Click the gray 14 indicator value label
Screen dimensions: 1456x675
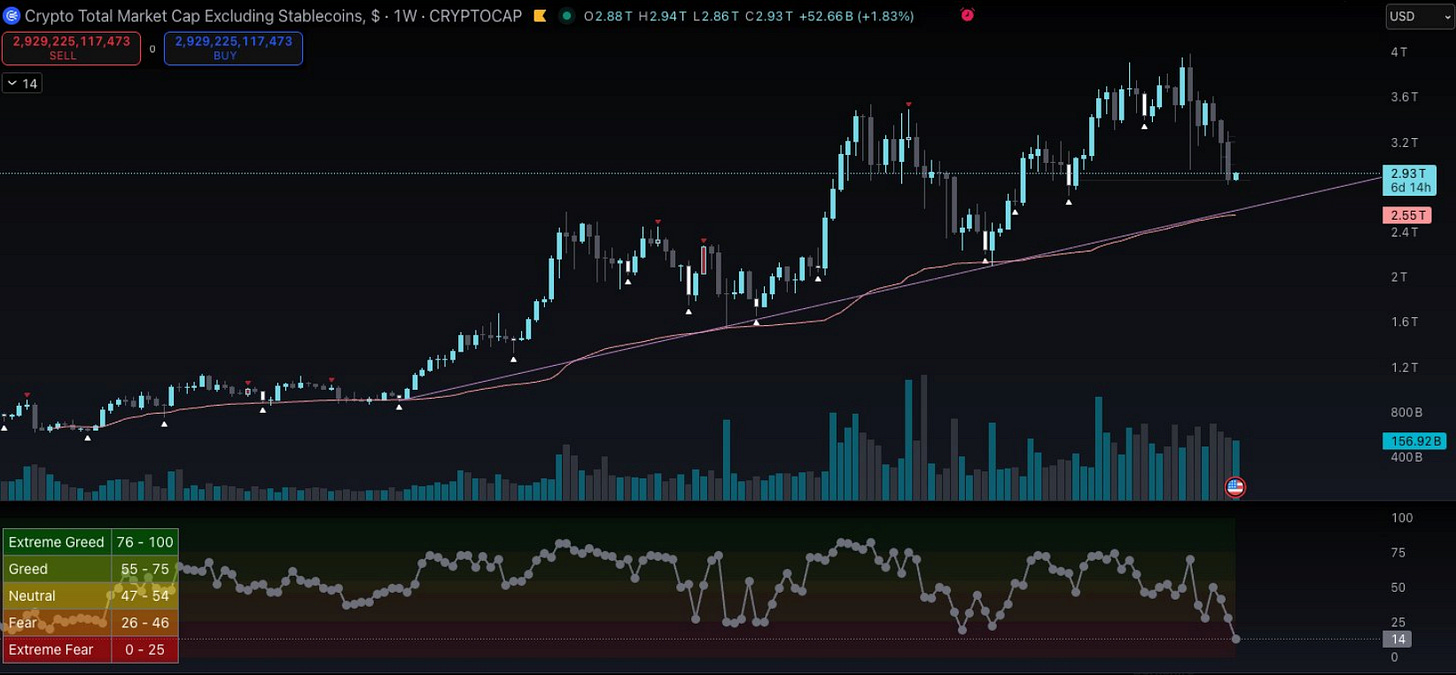[x=1397, y=639]
